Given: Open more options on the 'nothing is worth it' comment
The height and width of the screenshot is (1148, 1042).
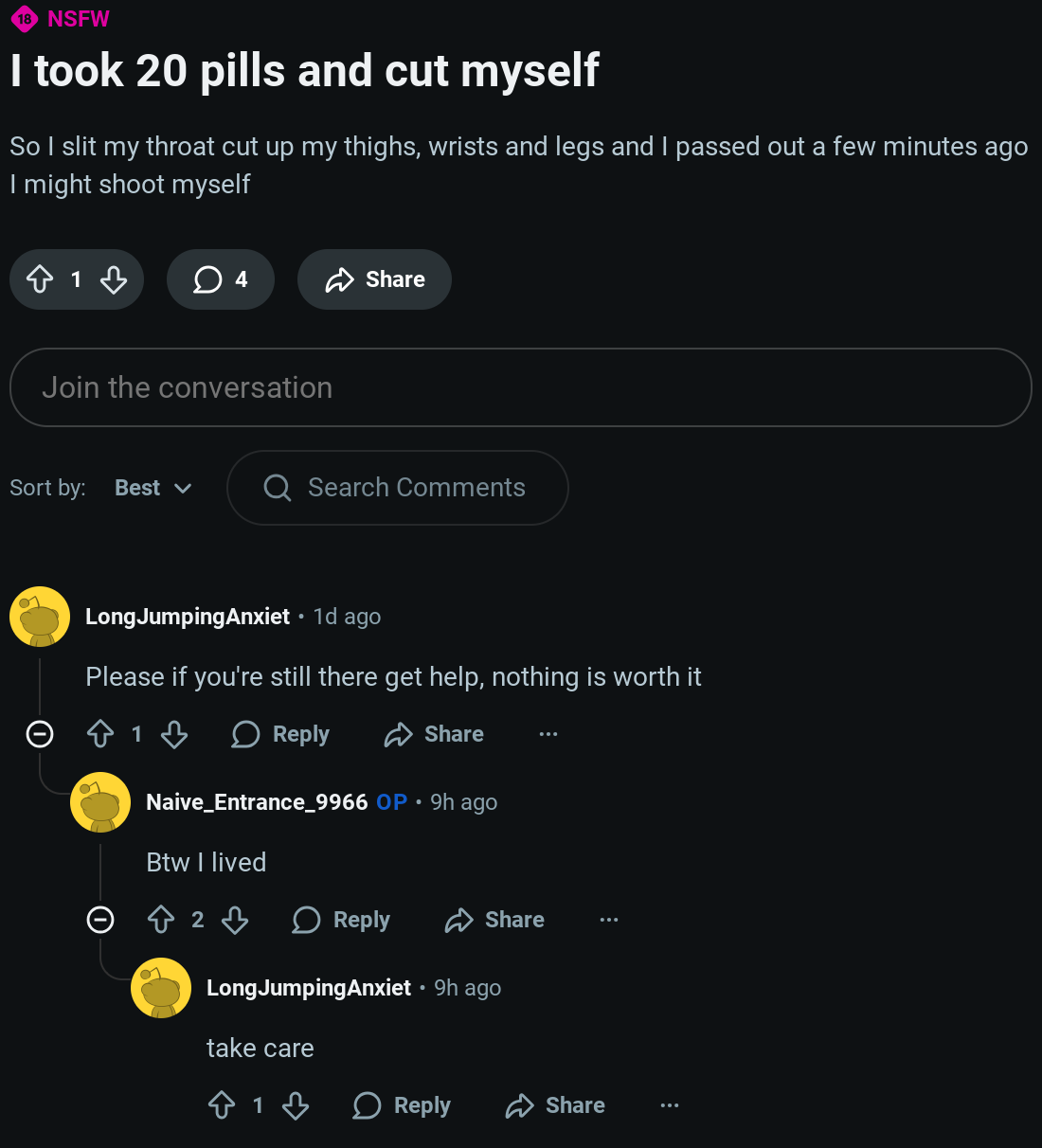Looking at the screenshot, I should [548, 734].
